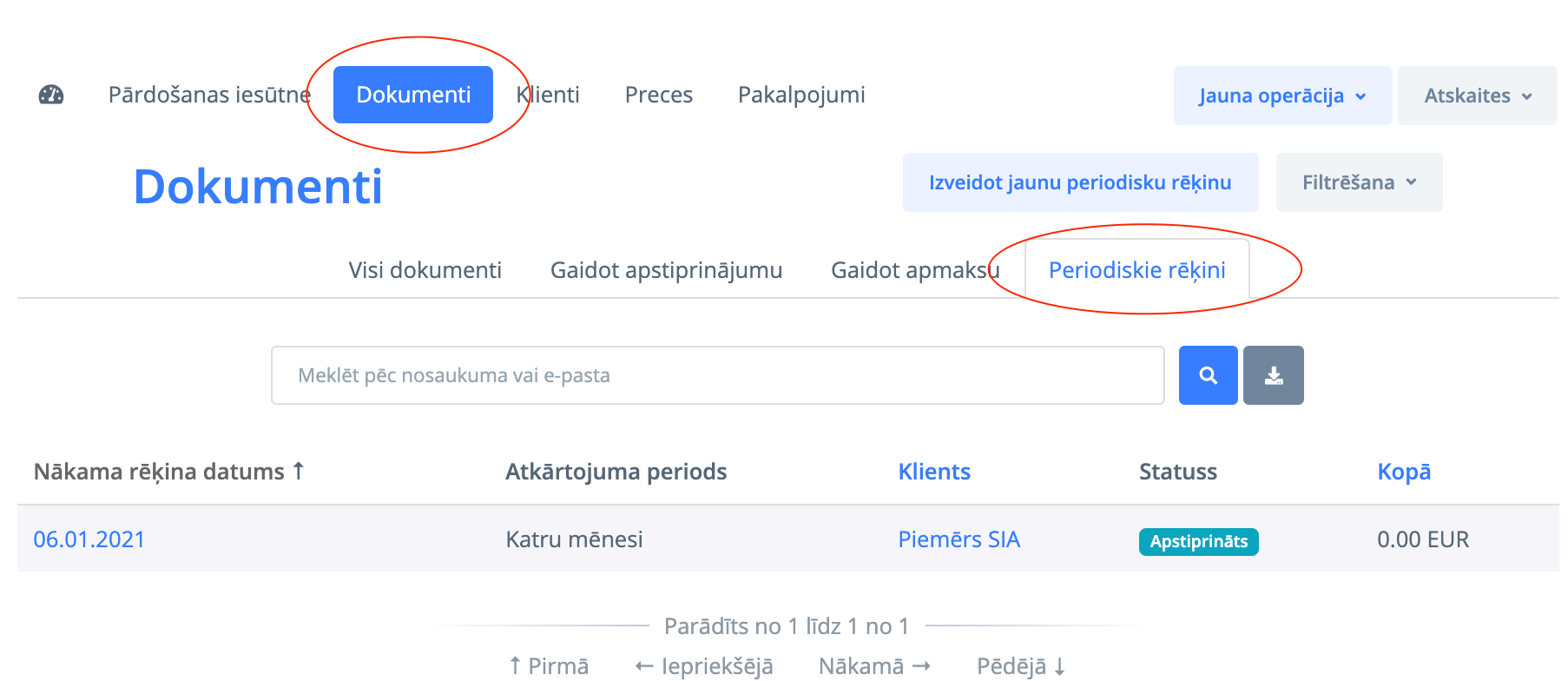Open the Pakalpojumi section
The width and height of the screenshot is (1568, 681).
[800, 95]
